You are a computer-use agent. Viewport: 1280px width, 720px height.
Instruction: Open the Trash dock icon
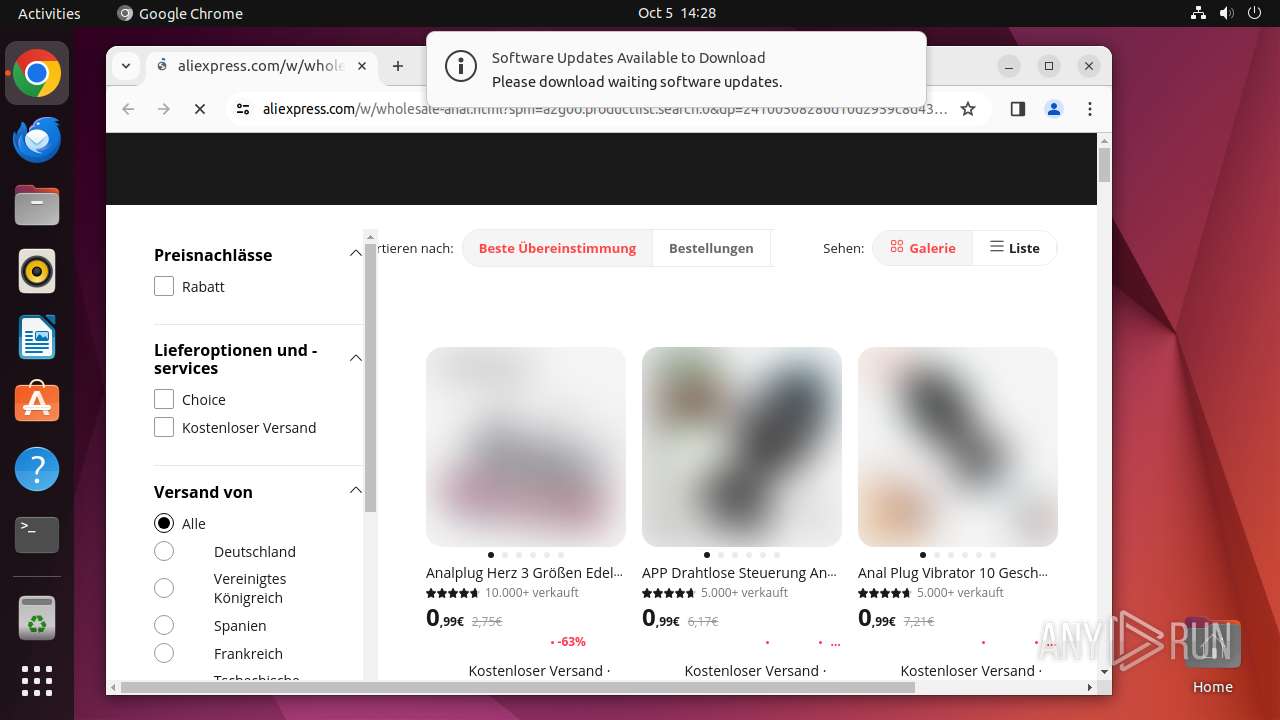[37, 617]
